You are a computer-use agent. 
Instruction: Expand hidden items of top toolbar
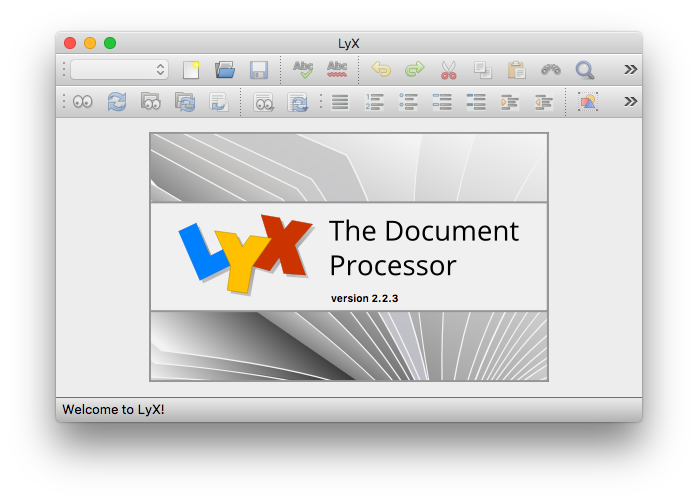[630, 69]
